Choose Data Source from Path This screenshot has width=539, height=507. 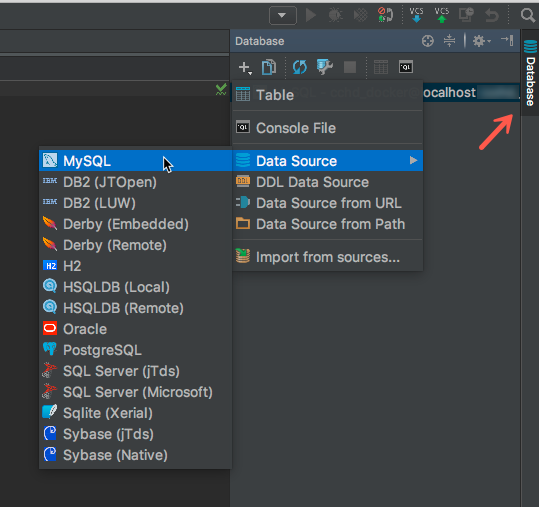[x=328, y=224]
